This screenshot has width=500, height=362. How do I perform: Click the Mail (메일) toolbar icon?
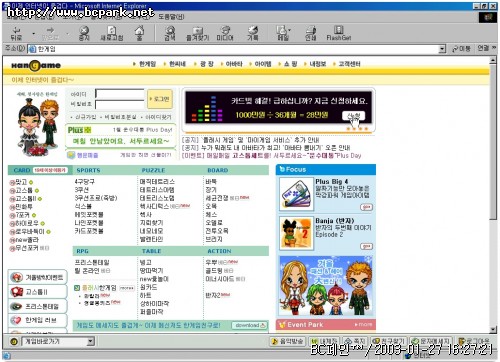tap(282, 34)
